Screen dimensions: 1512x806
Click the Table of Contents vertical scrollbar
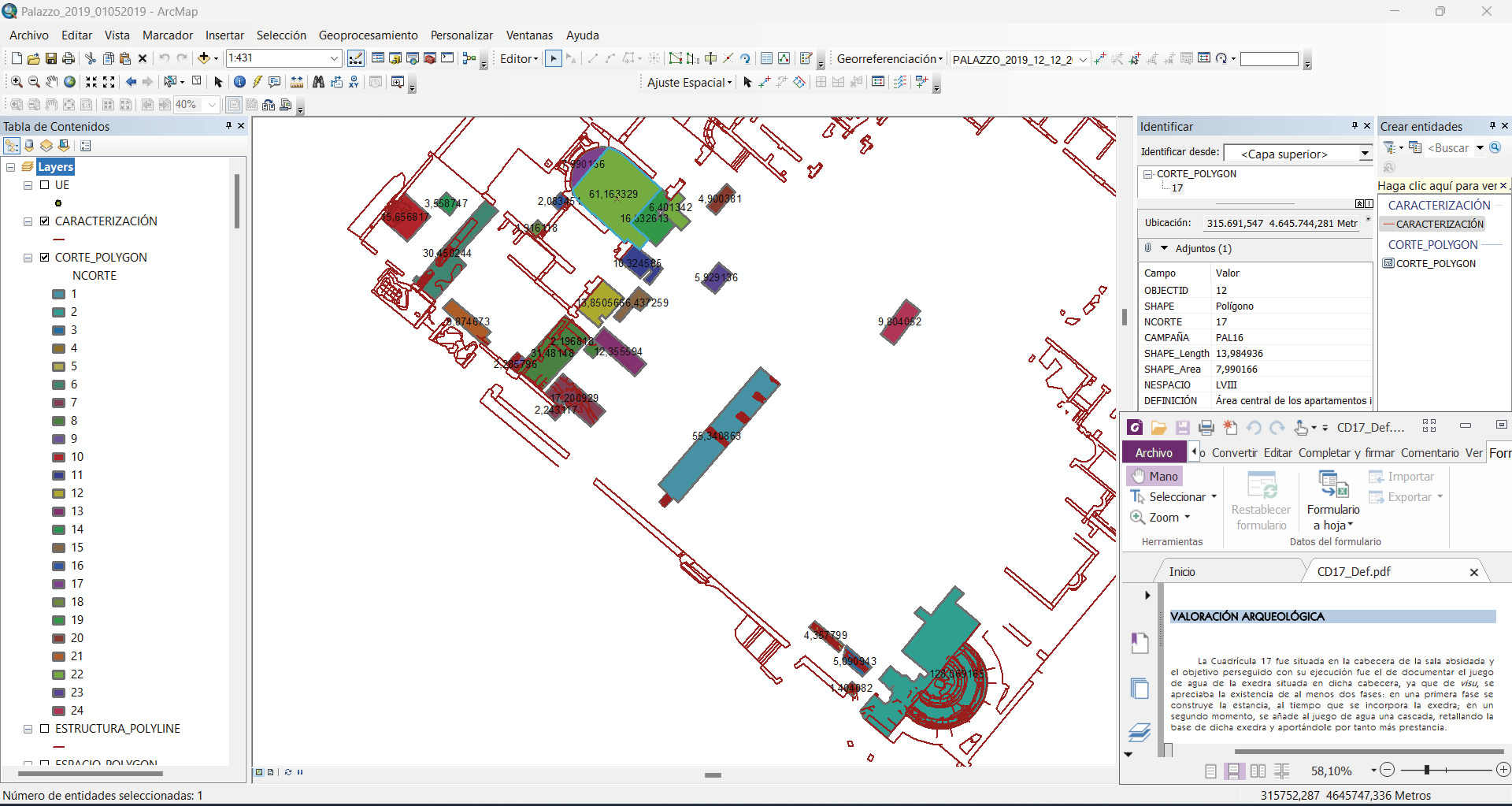(237, 202)
